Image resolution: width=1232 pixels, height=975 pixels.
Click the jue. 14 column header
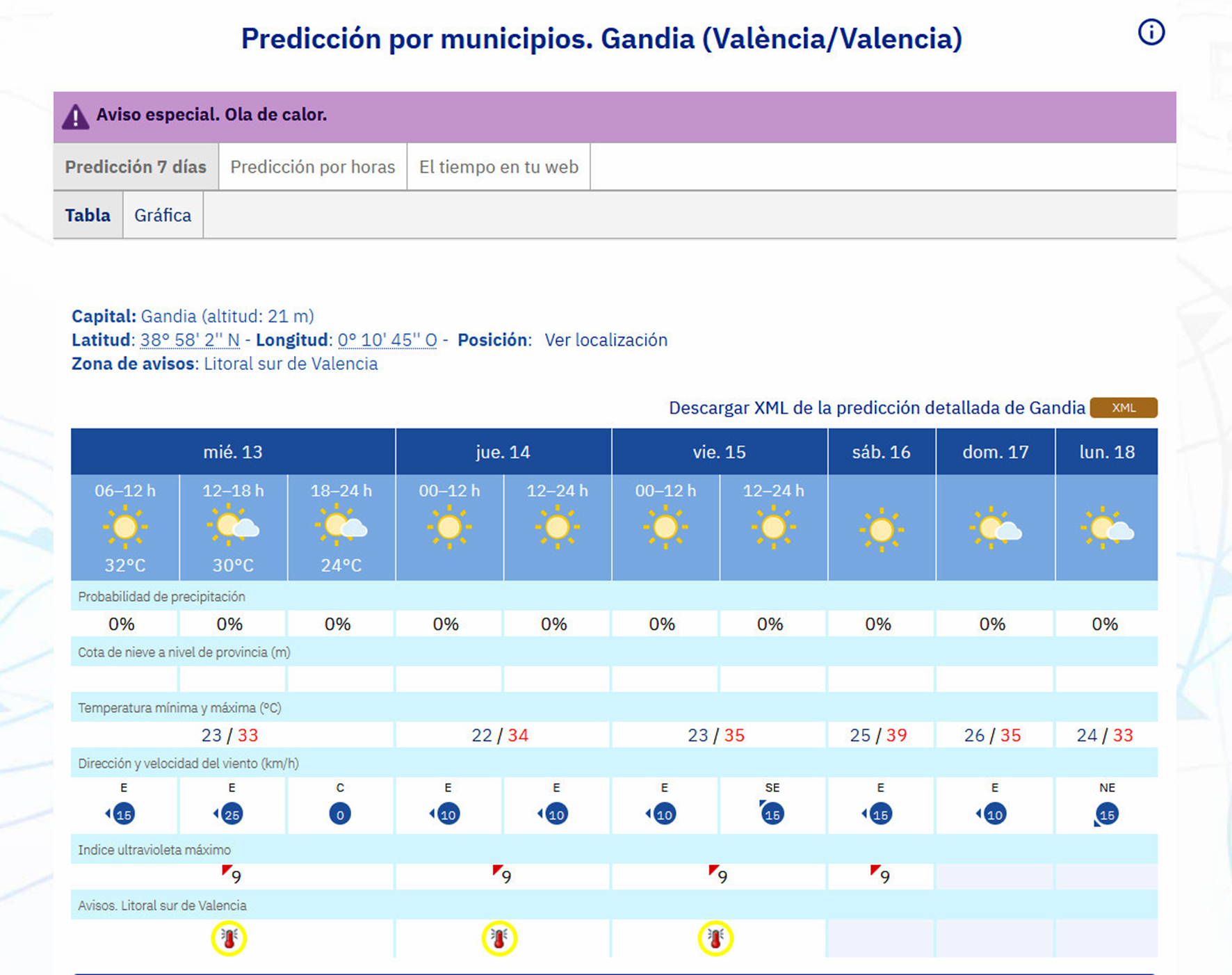503,452
